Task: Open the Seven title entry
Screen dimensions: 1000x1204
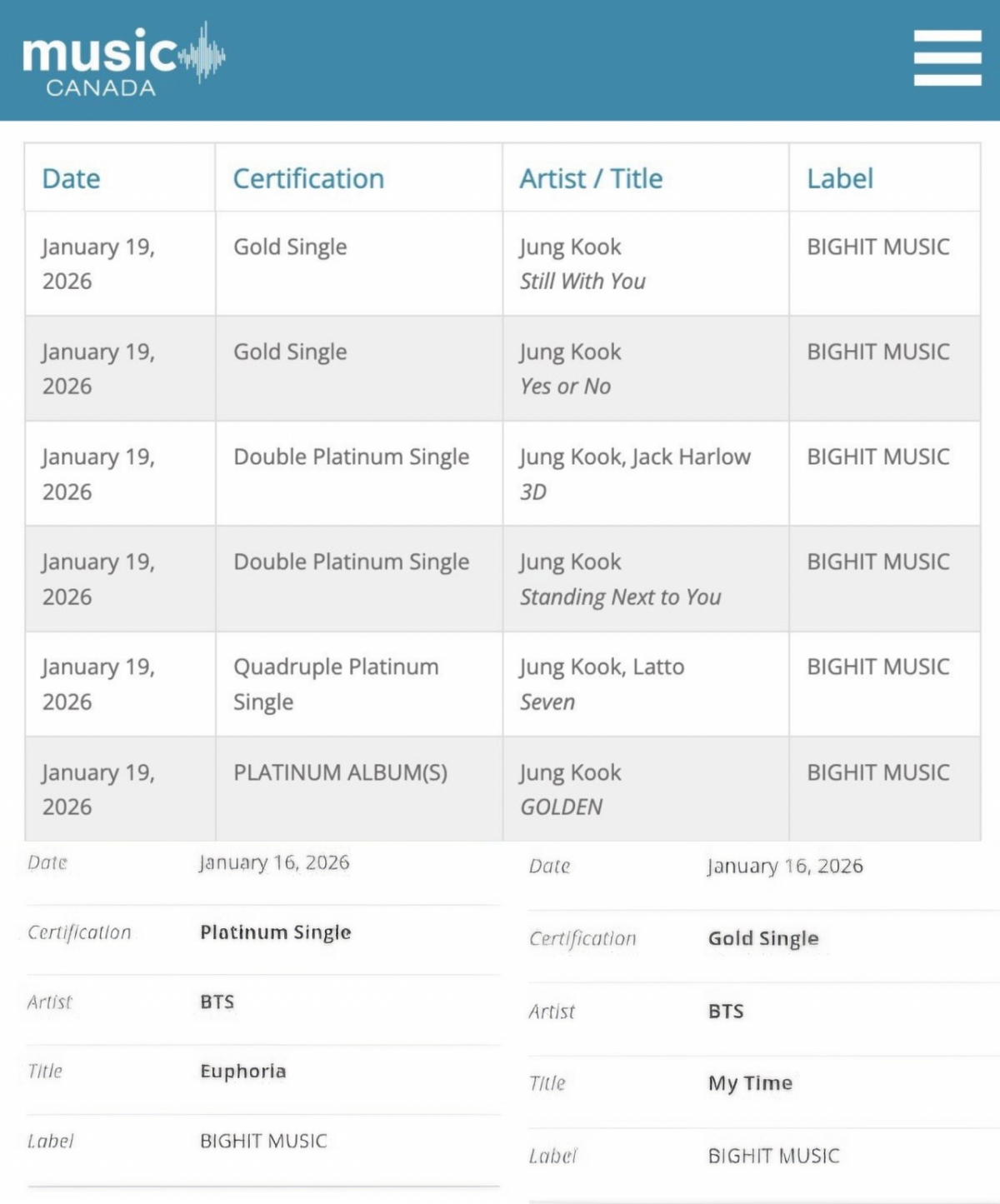Action: coord(547,702)
